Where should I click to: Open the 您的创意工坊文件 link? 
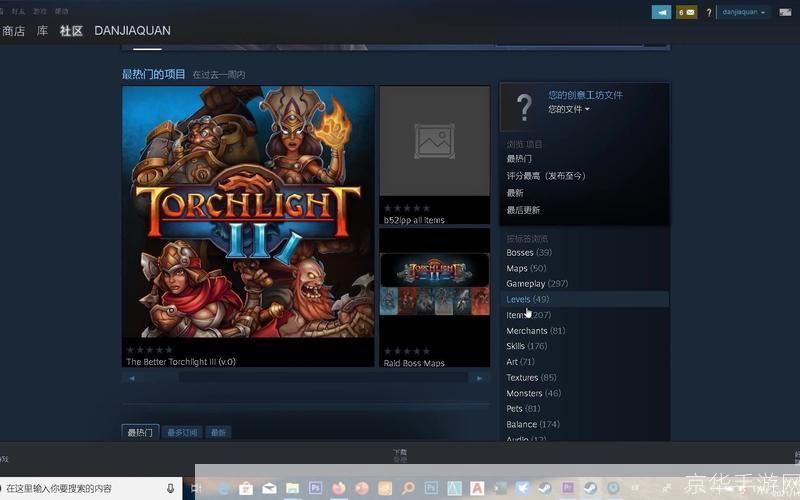[x=585, y=95]
